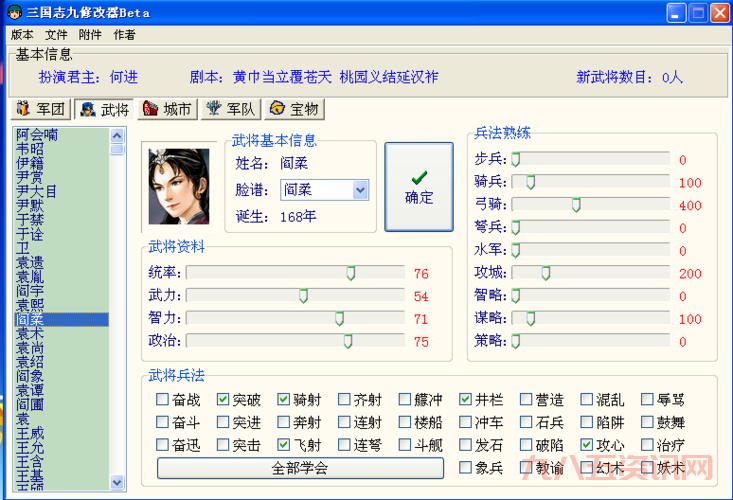Enable the 奋战 tactic checkbox
733x500 pixels.
[x=162, y=399]
